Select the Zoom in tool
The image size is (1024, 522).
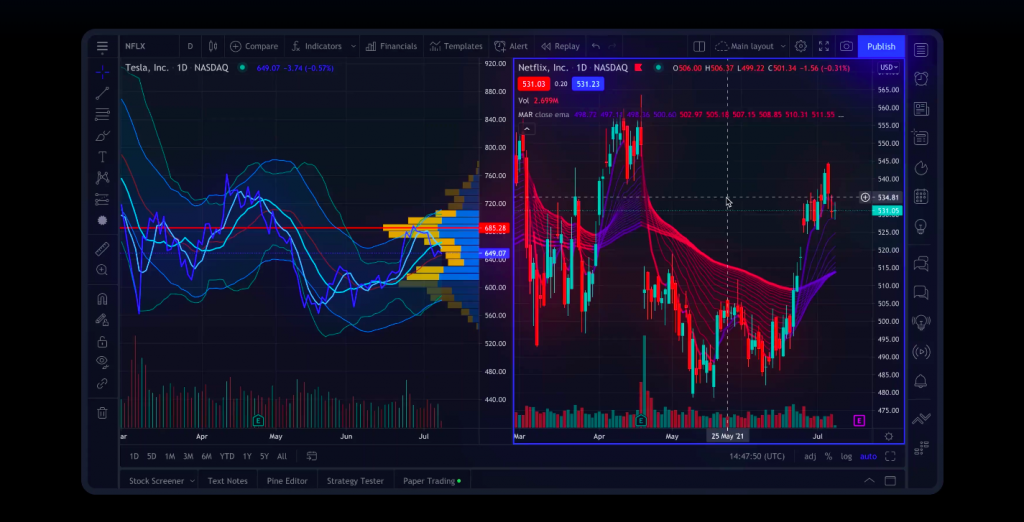click(x=102, y=270)
